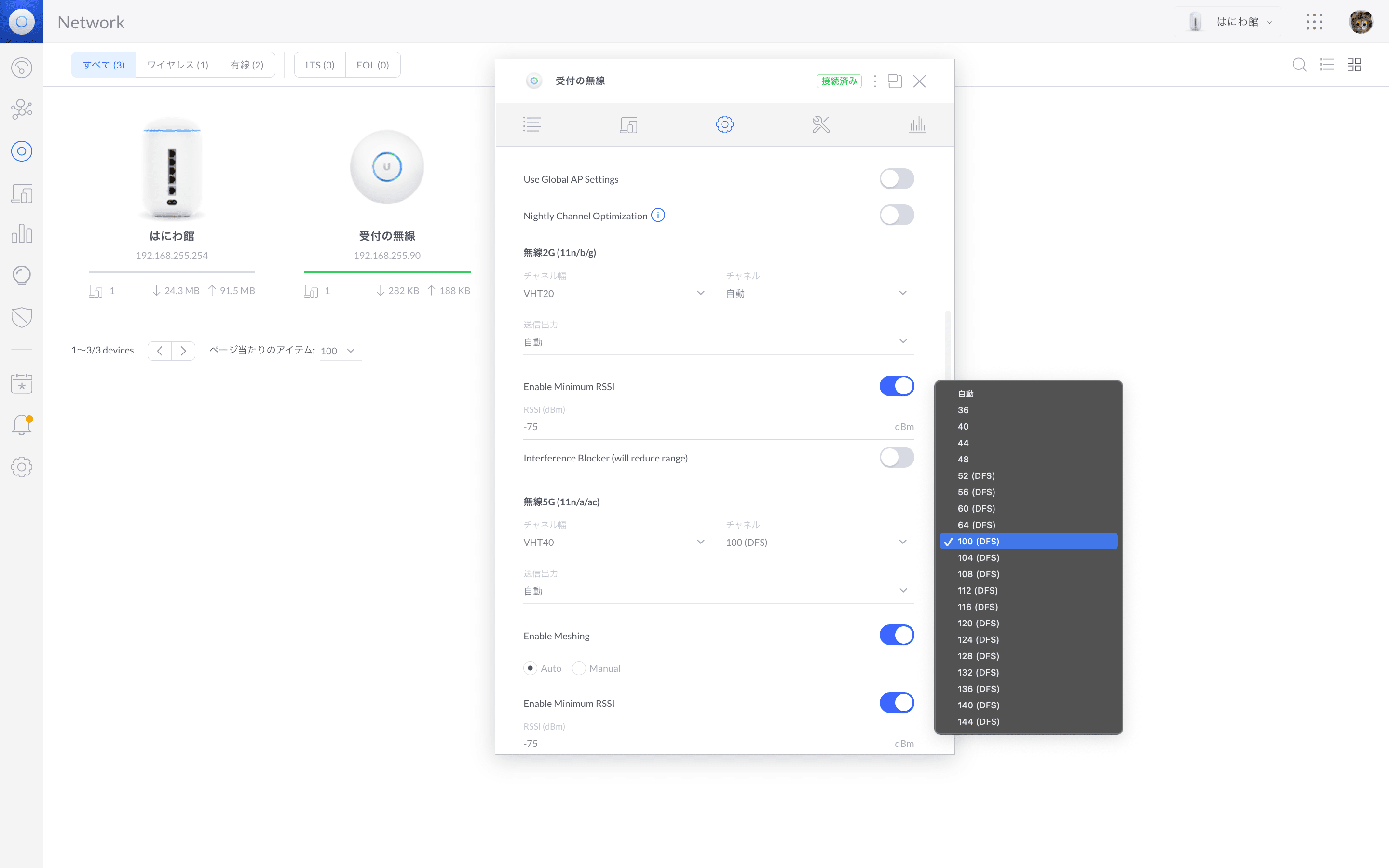Open the user profile avatar
This screenshot has height=868, width=1389.
(x=1360, y=22)
